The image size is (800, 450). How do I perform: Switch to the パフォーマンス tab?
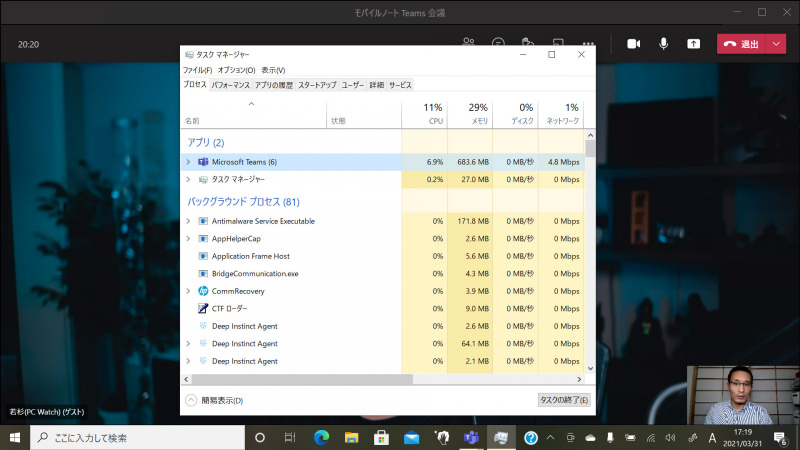click(x=231, y=85)
